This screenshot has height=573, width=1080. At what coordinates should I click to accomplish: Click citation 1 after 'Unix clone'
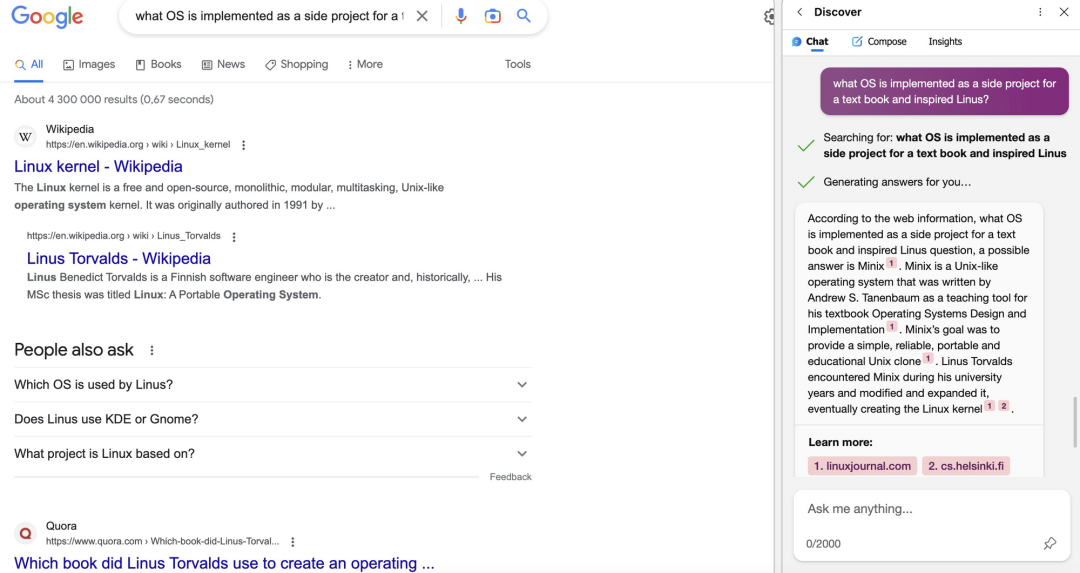[x=928, y=358]
